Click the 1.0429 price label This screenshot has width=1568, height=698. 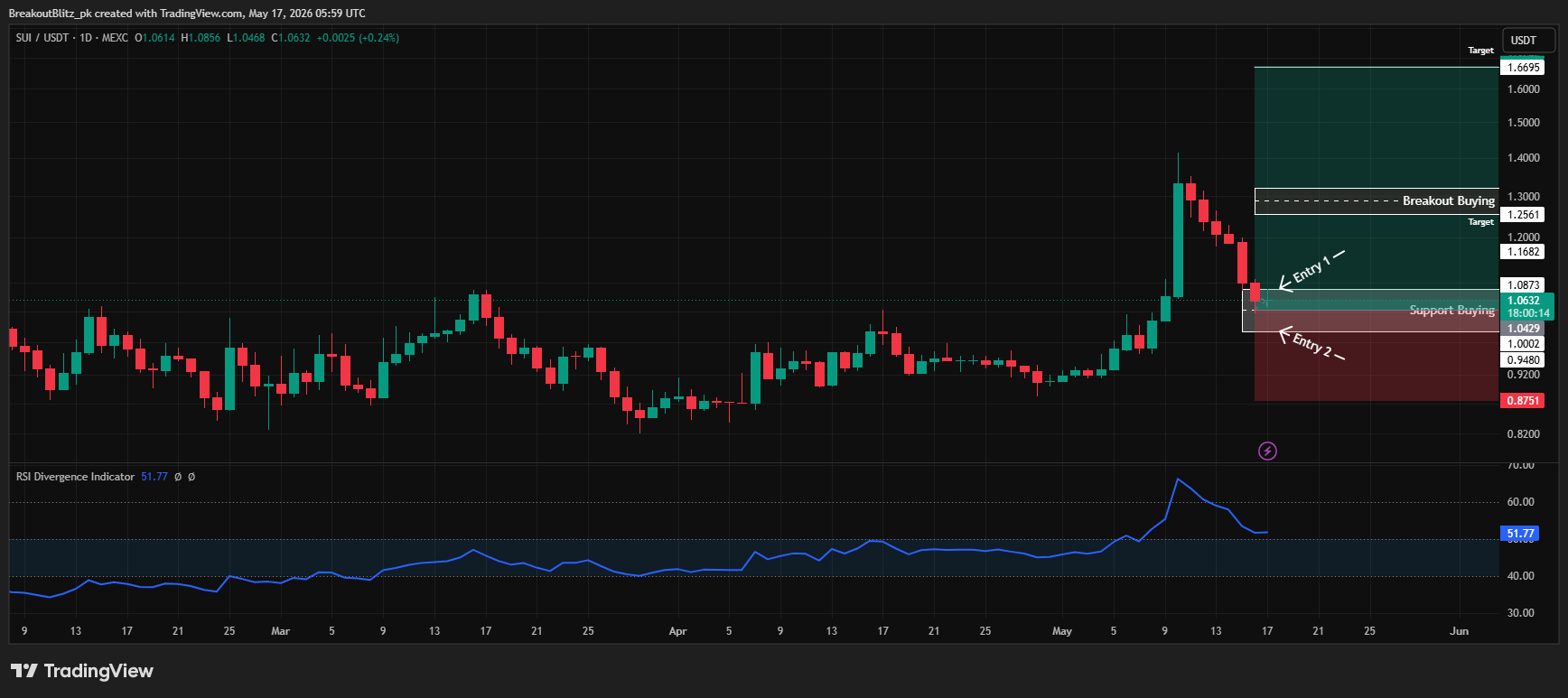pyautogui.click(x=1524, y=329)
